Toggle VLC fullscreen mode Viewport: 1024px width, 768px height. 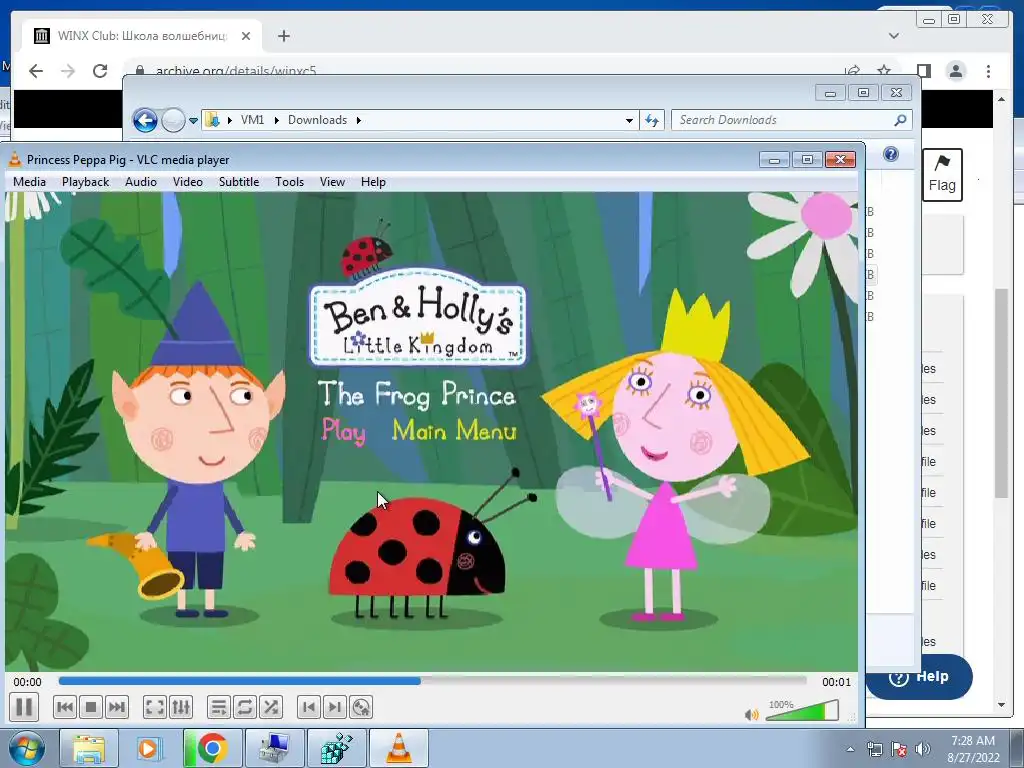155,707
